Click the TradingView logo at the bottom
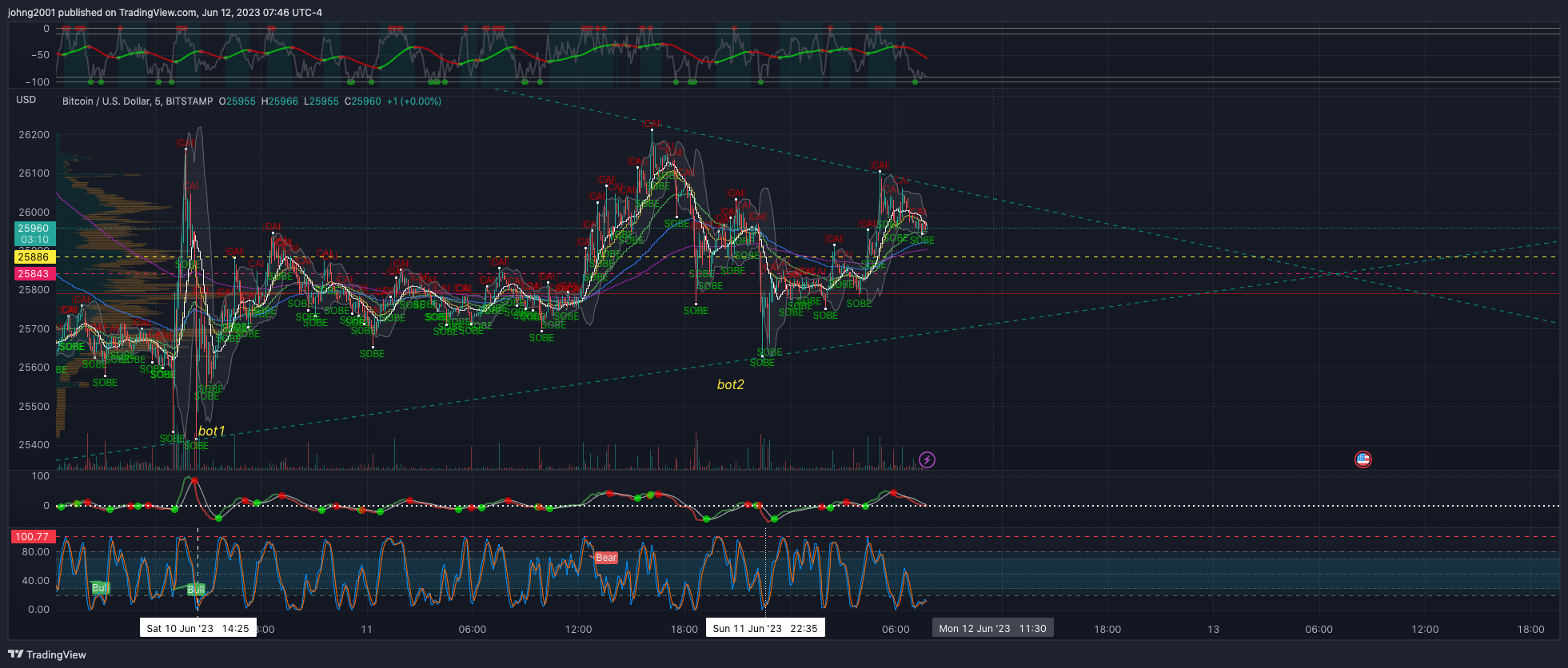Viewport: 1568px width, 668px height. (x=47, y=654)
